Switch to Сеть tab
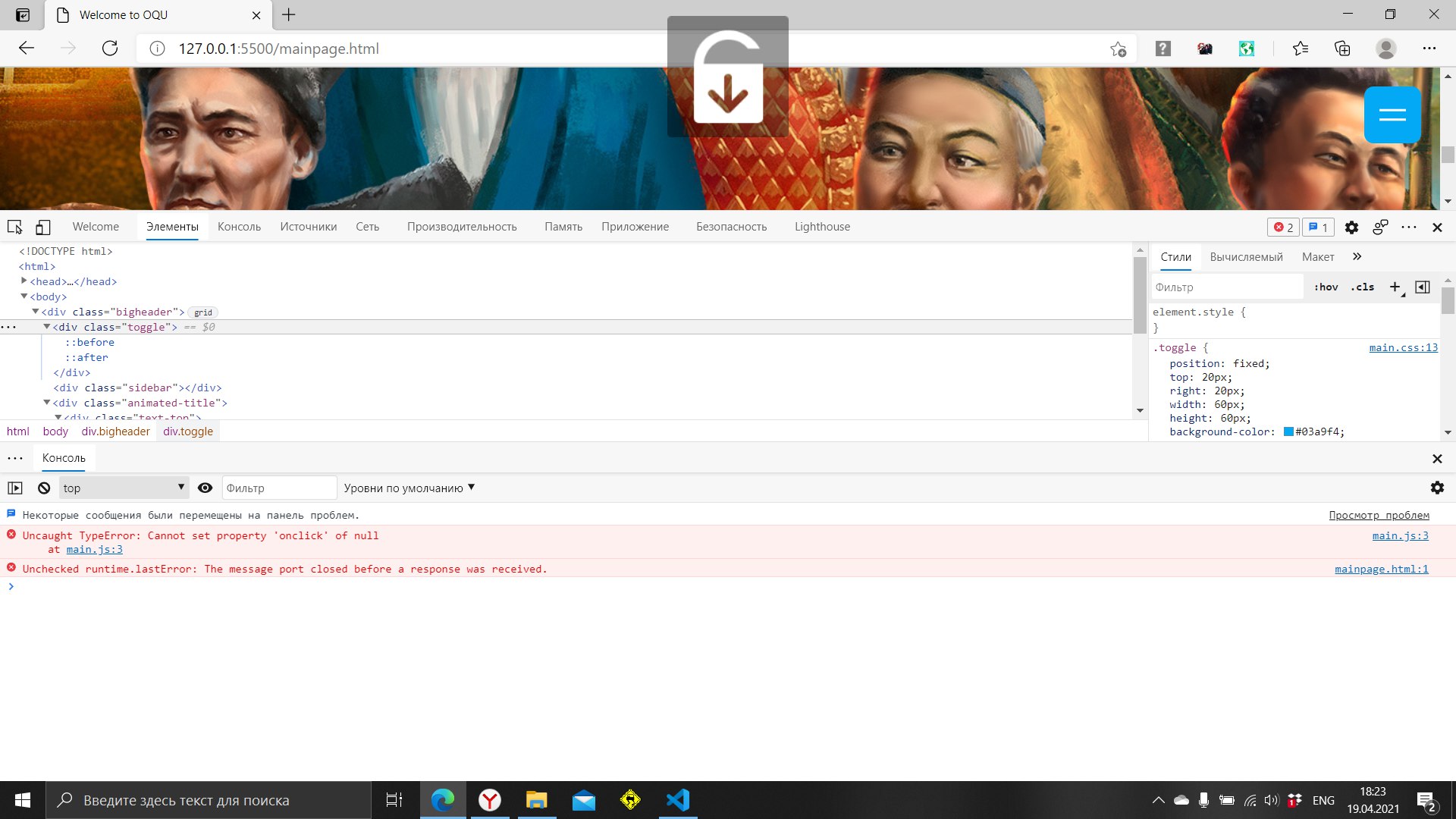The width and height of the screenshot is (1456, 819). click(x=367, y=227)
